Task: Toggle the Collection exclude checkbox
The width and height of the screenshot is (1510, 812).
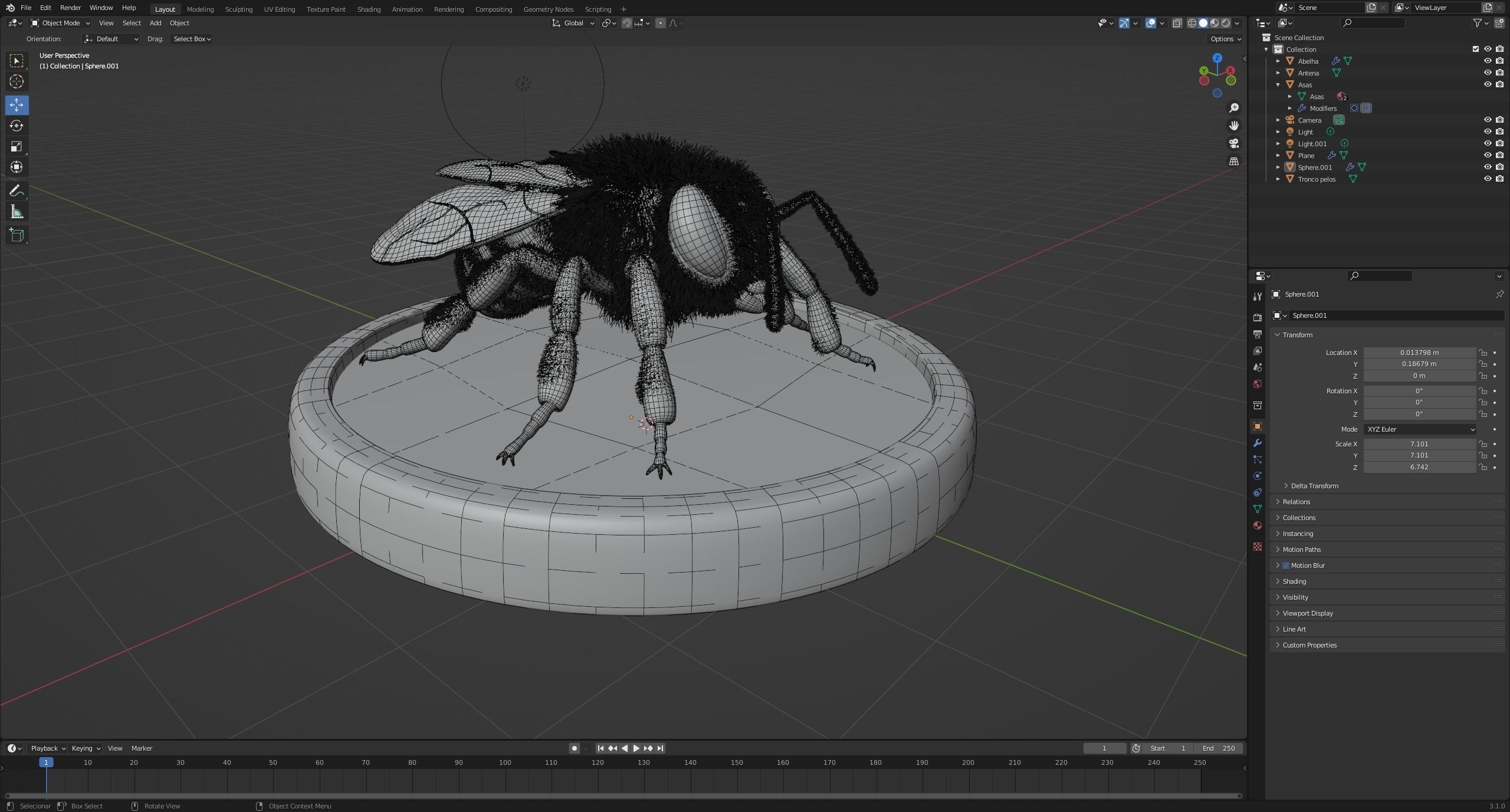Action: click(x=1476, y=49)
